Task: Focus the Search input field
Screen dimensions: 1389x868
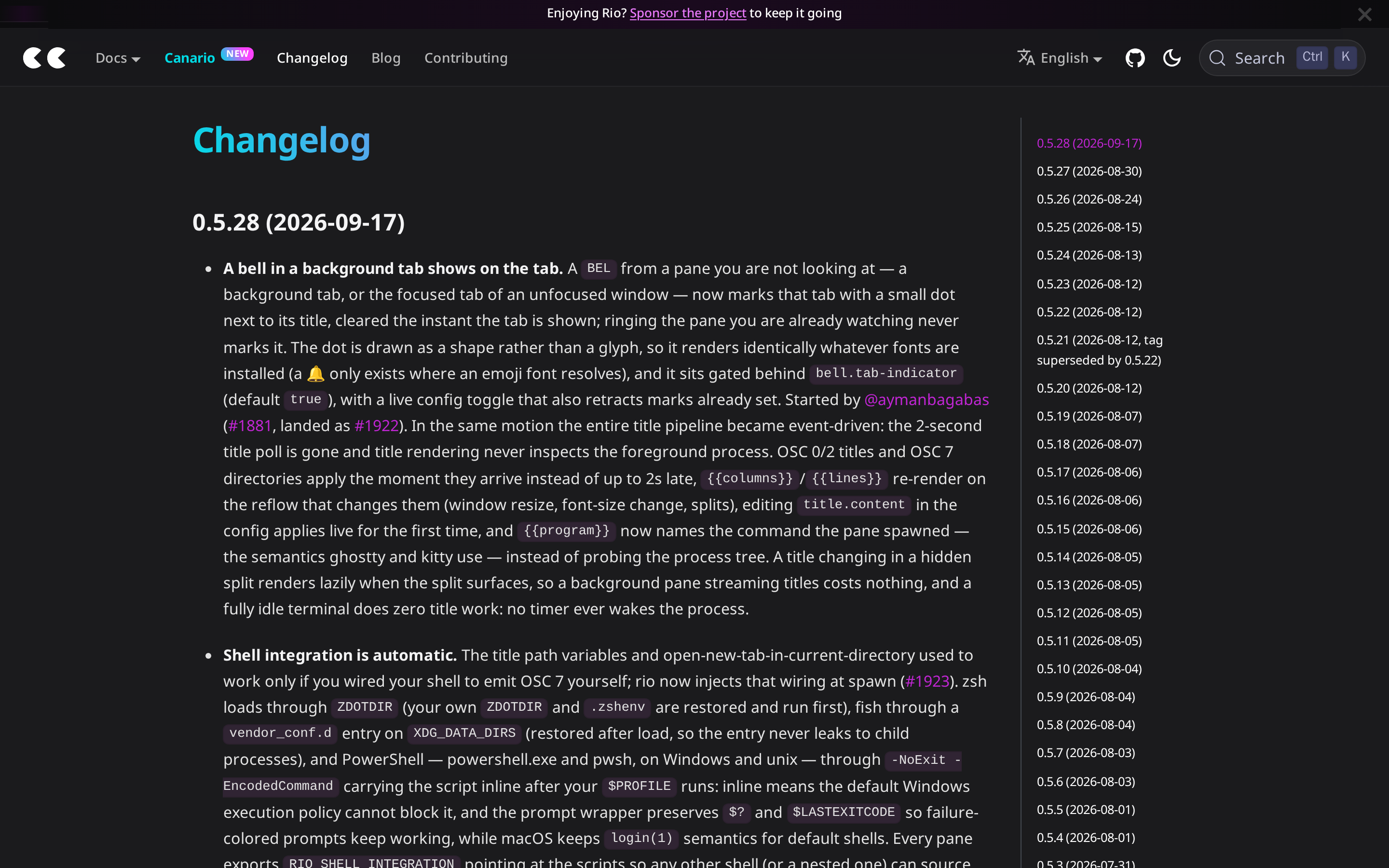Action: click(1281, 58)
